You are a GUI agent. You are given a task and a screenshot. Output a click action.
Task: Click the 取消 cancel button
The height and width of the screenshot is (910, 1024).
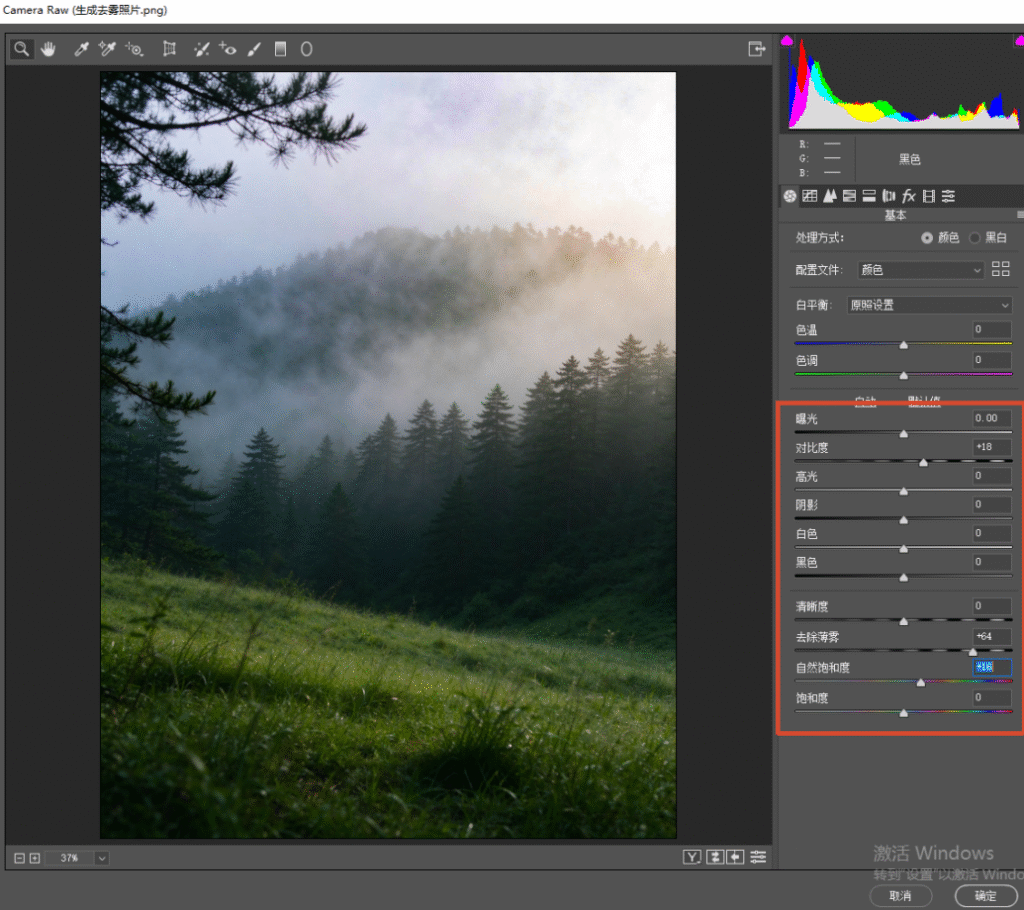tap(901, 896)
